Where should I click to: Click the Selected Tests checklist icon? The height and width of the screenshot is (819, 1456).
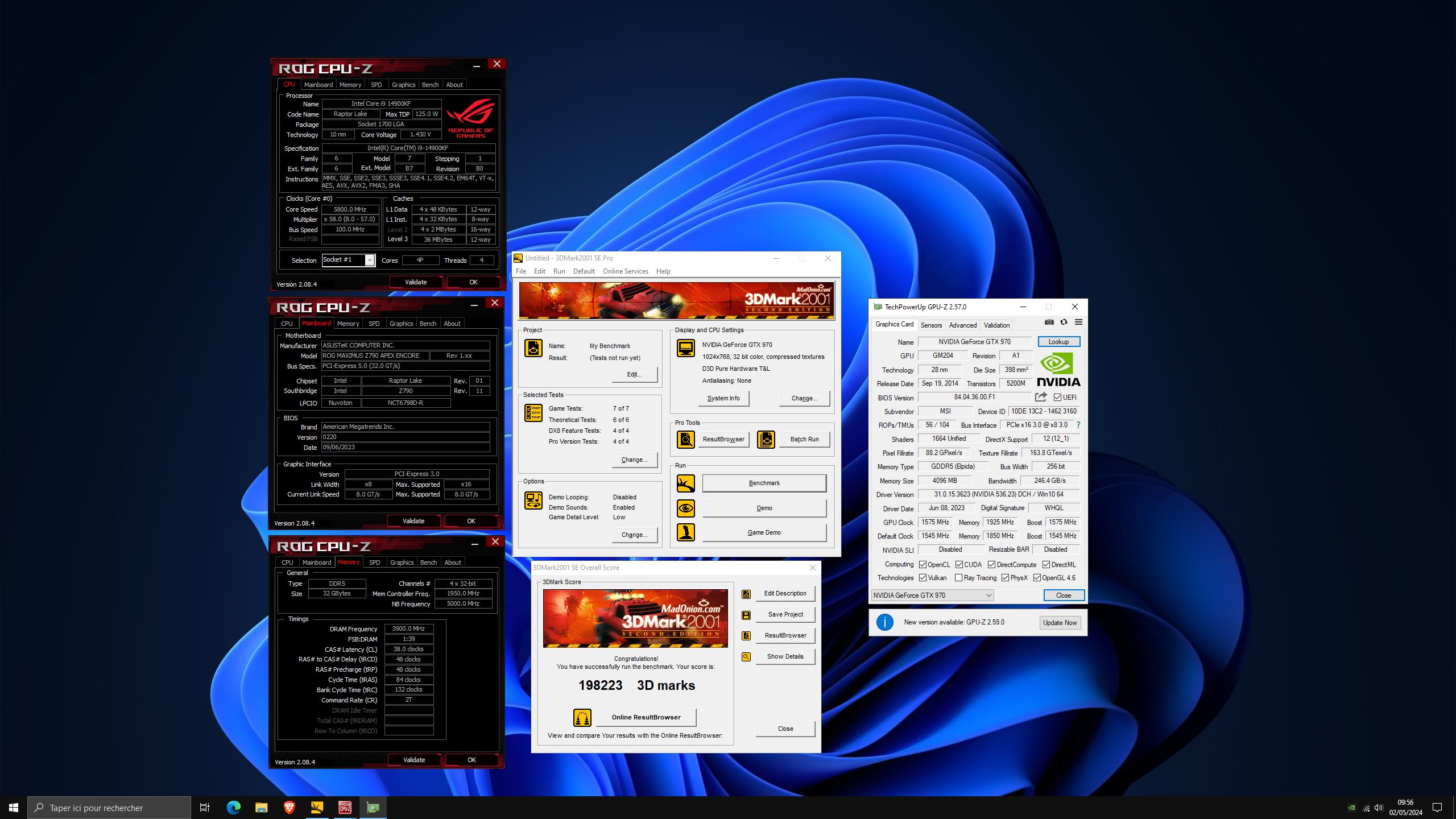click(x=533, y=413)
